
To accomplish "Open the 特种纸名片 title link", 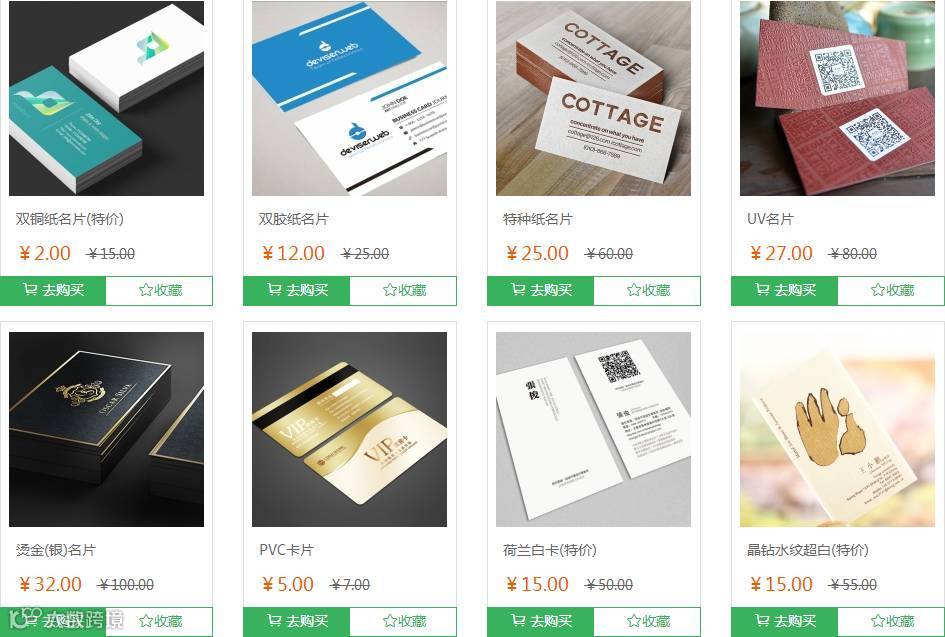I will click(538, 219).
